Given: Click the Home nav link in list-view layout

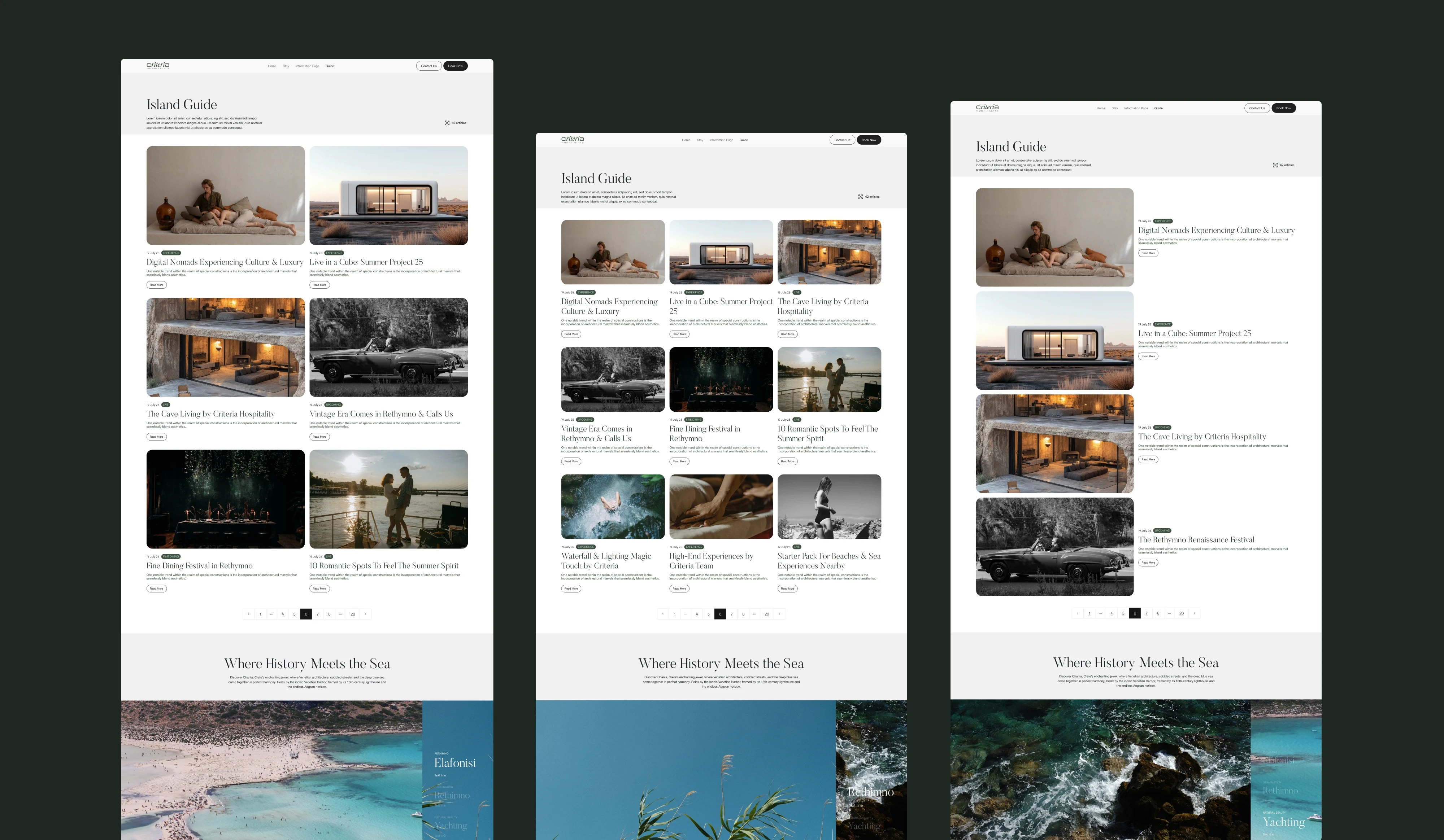Looking at the screenshot, I should point(1101,108).
